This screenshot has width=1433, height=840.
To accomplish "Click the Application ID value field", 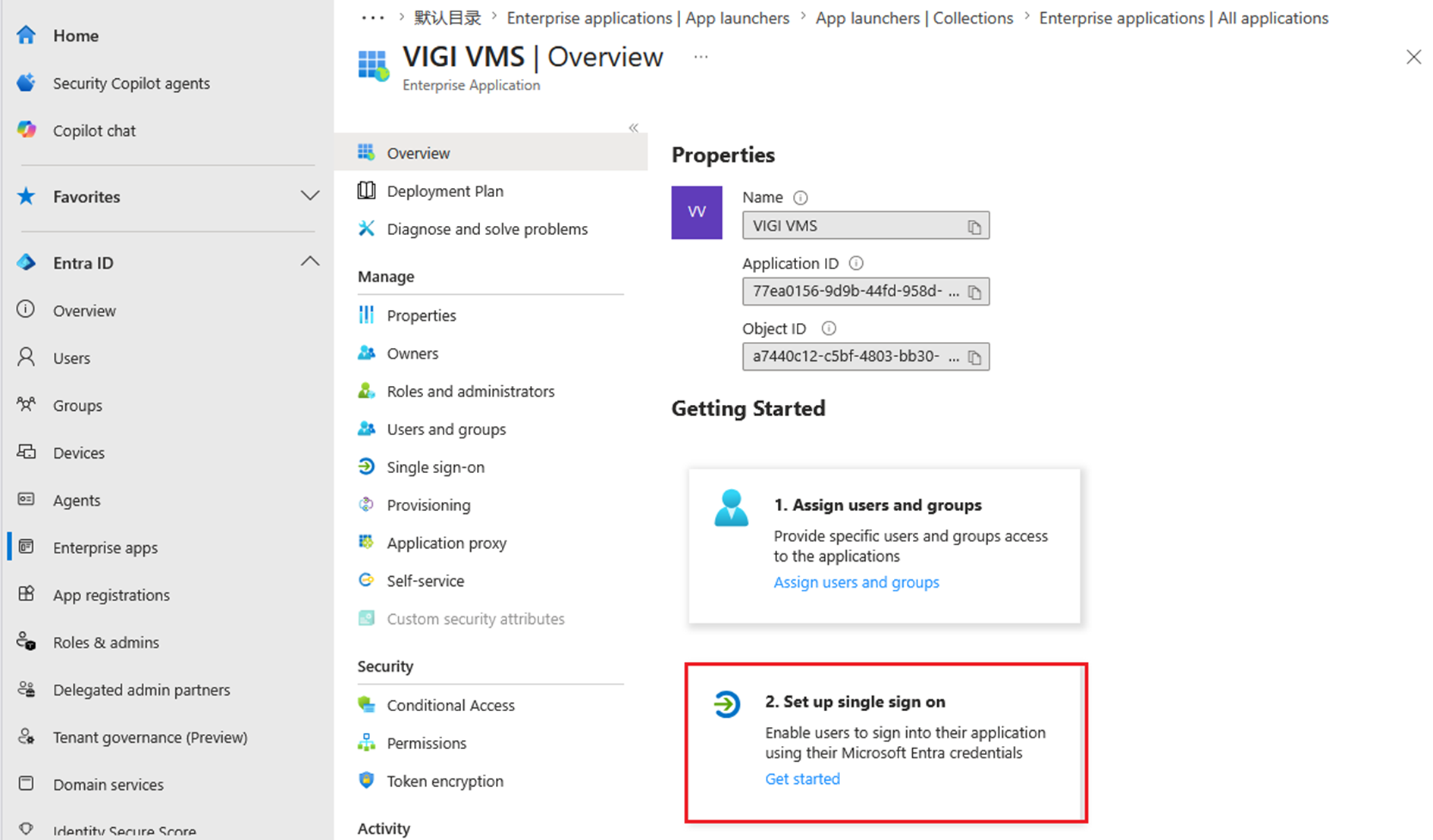I will click(866, 291).
